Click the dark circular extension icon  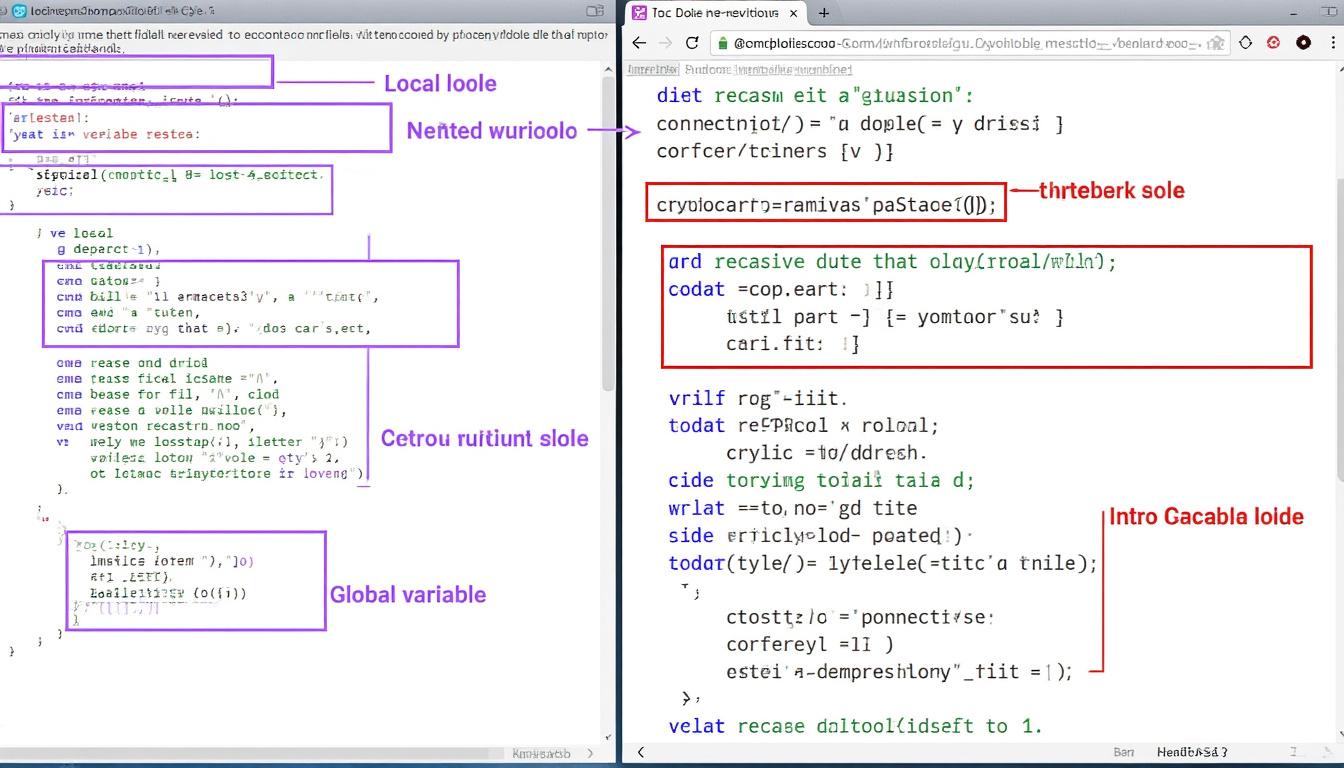1301,43
